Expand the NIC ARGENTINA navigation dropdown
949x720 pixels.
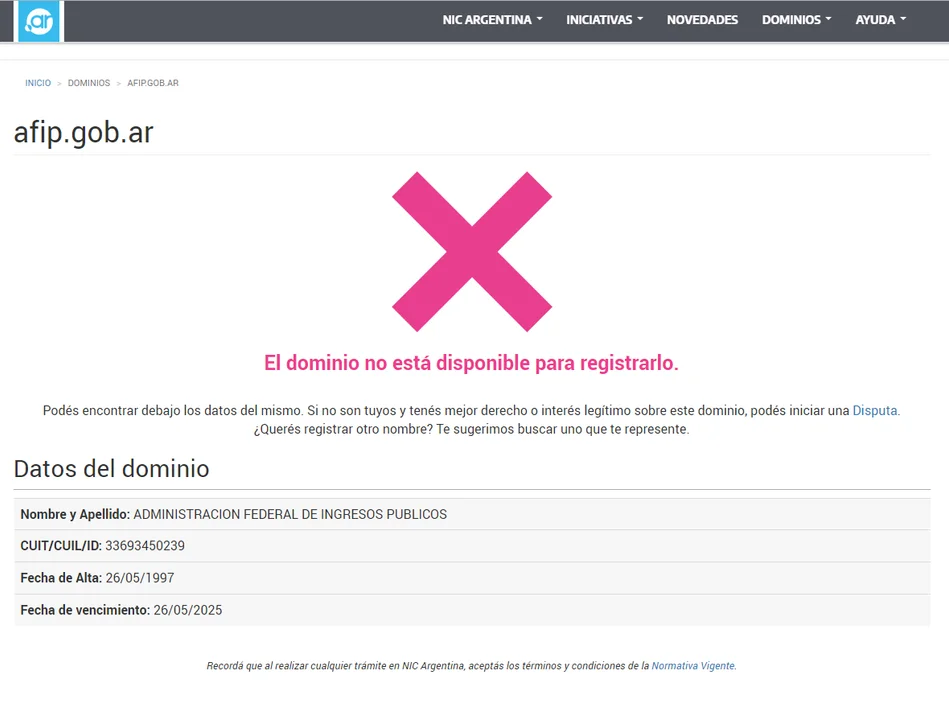point(492,20)
